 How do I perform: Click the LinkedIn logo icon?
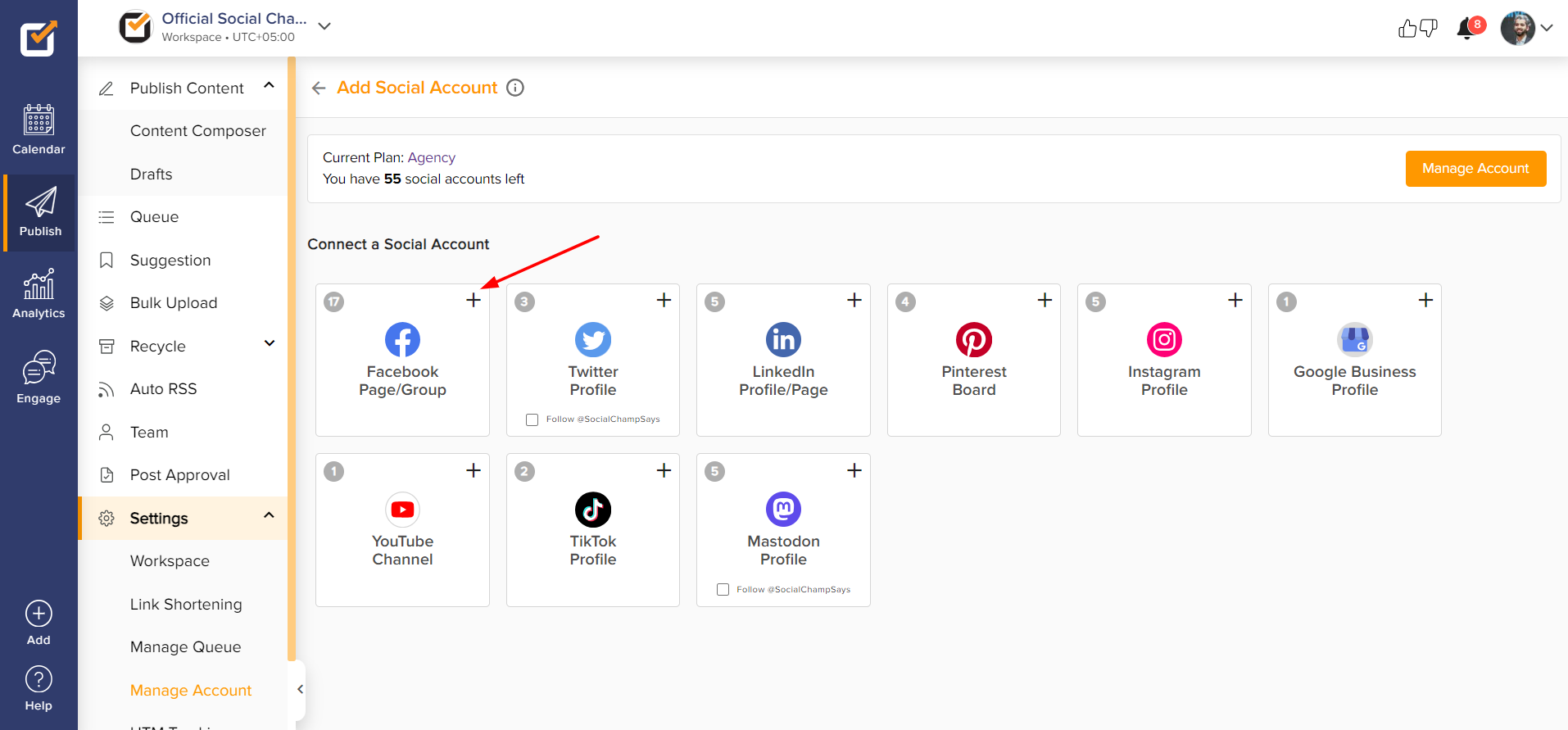click(x=783, y=339)
